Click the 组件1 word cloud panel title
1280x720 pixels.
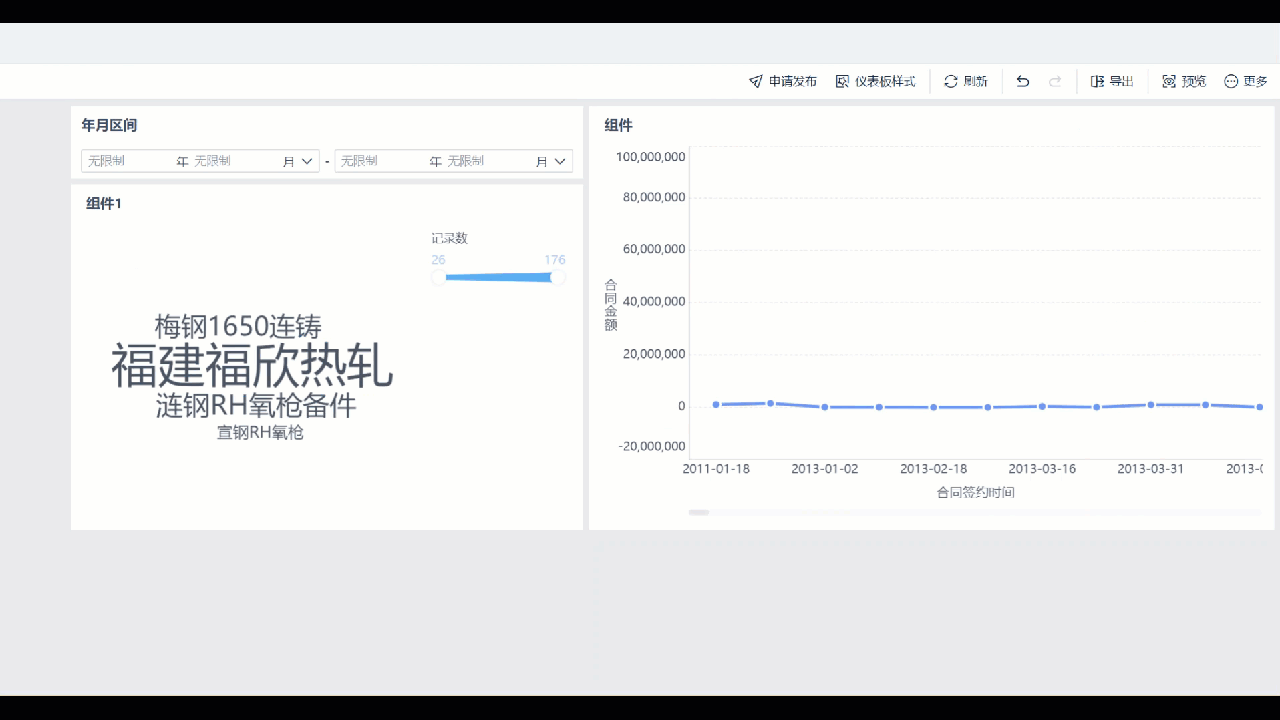tap(104, 203)
